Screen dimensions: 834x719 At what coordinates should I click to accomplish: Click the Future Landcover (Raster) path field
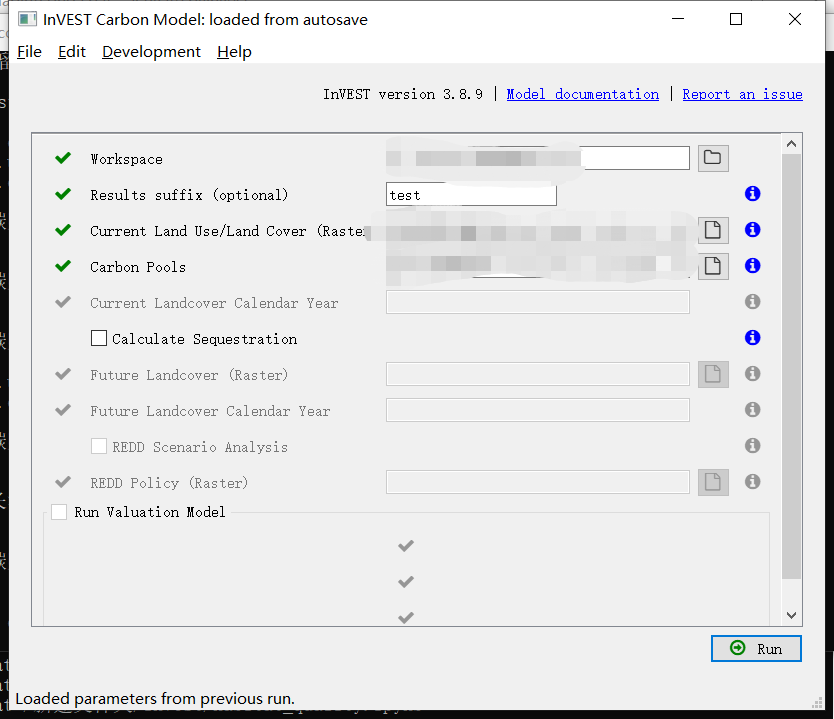[538, 374]
